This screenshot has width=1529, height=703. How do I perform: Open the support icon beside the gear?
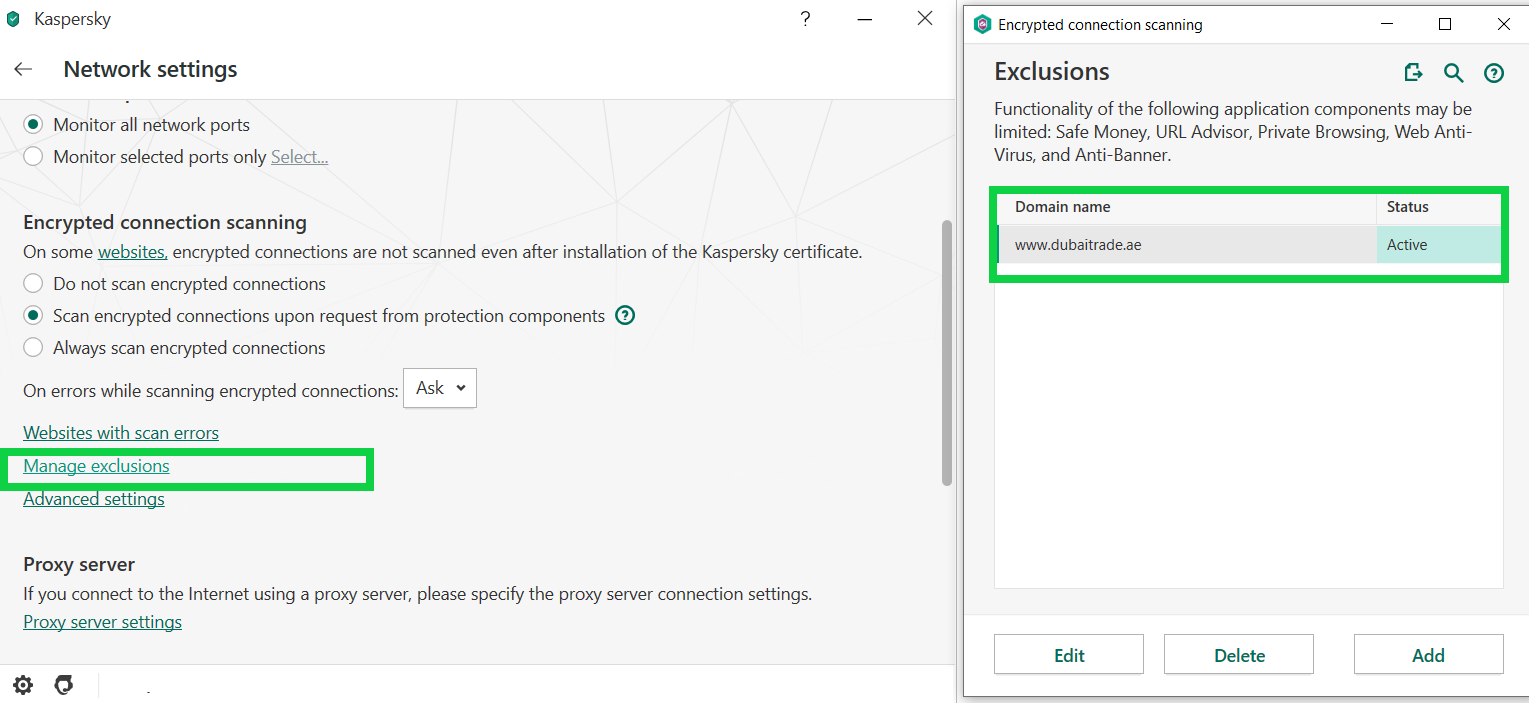click(x=64, y=685)
